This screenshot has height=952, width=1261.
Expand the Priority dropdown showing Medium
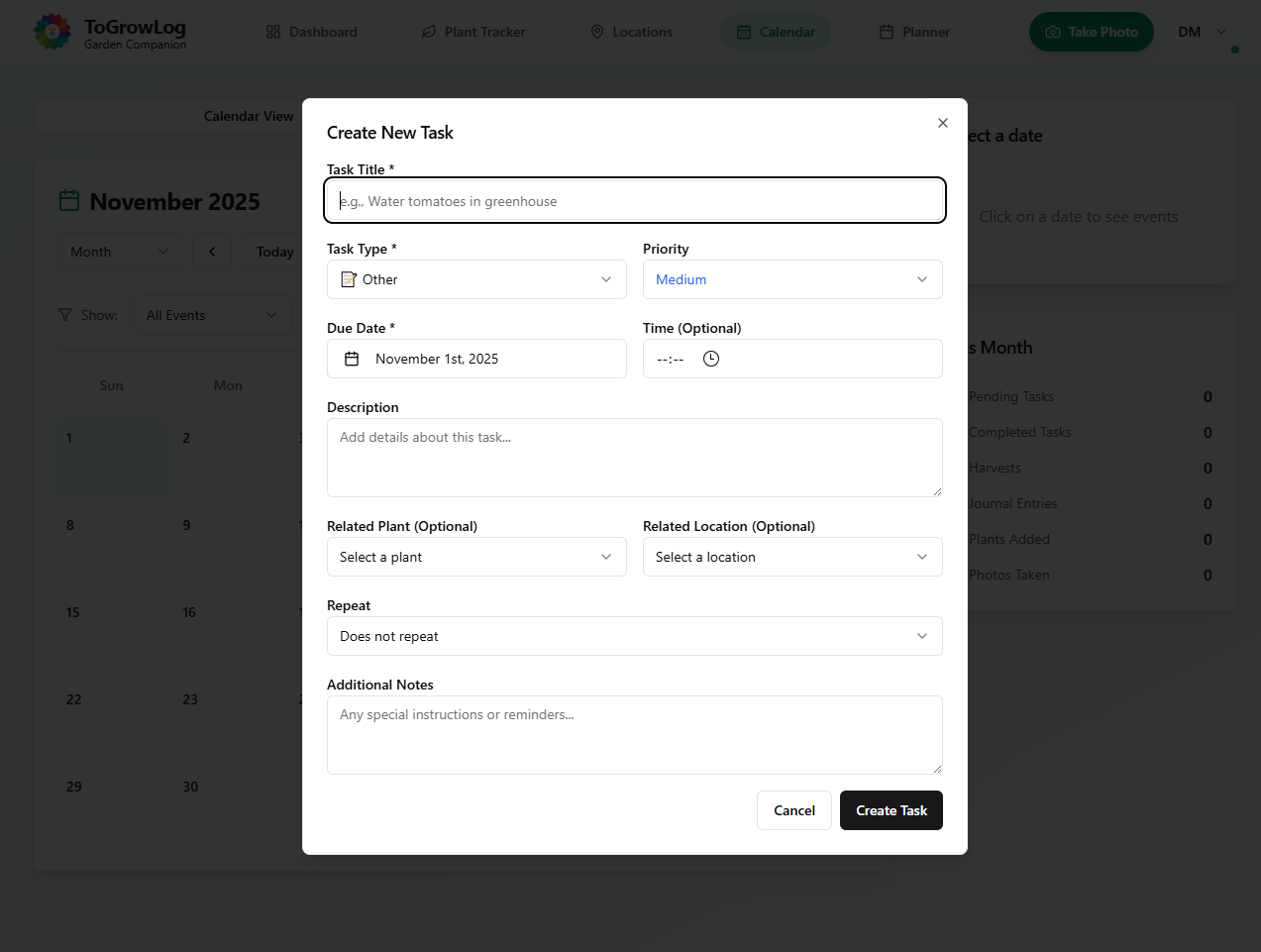[791, 279]
